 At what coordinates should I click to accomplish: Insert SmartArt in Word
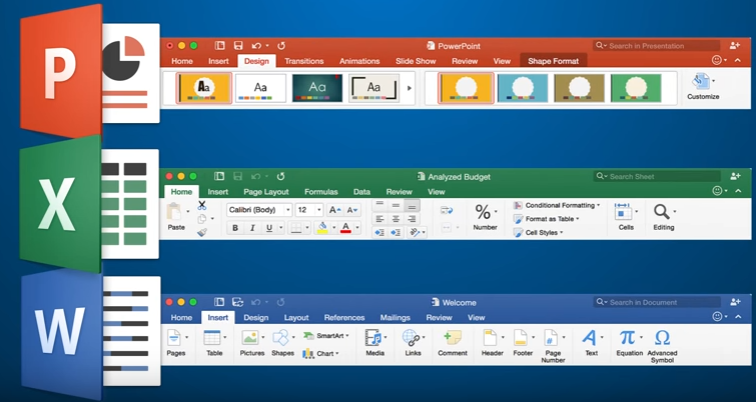[325, 335]
